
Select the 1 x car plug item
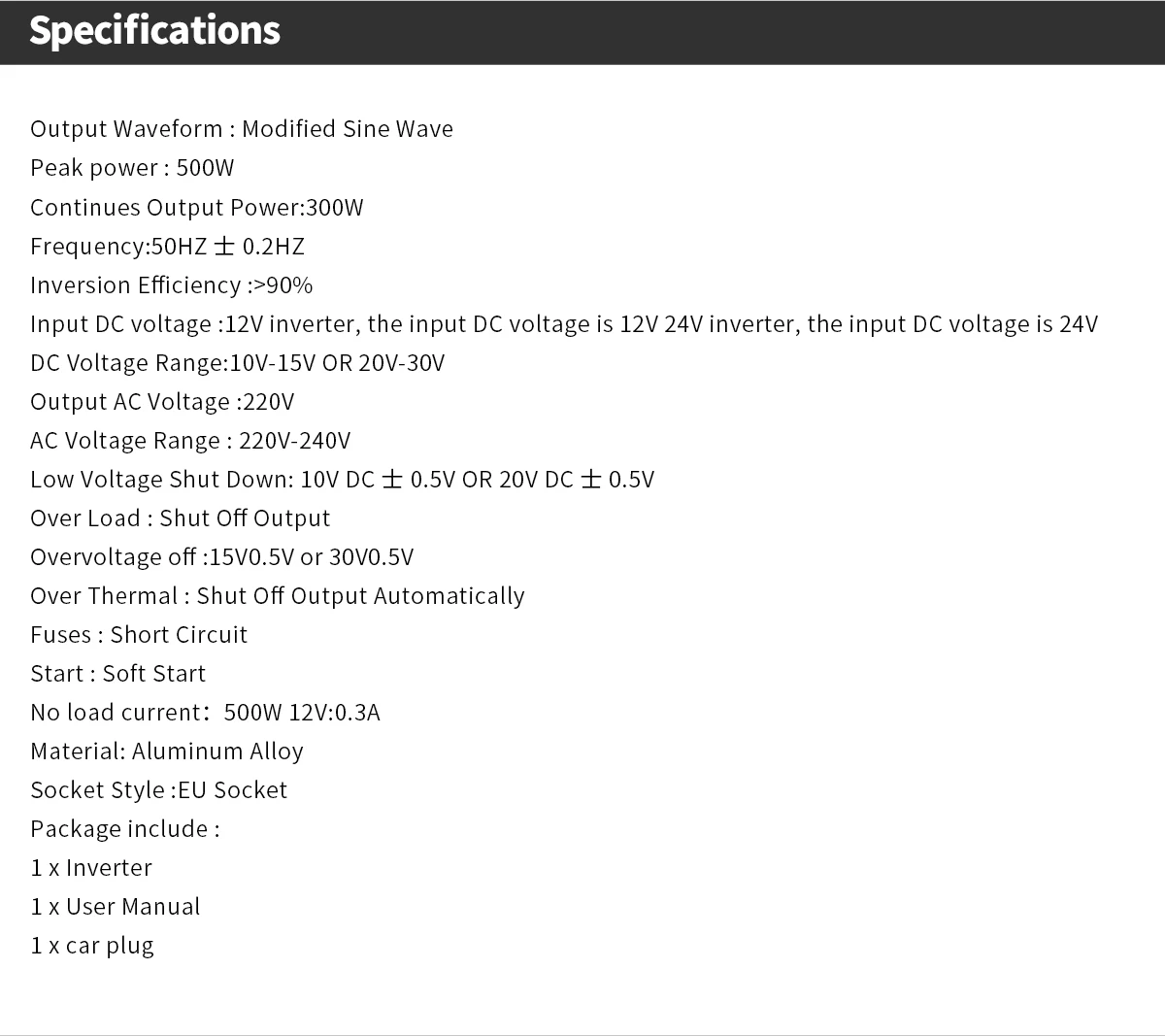click(92, 946)
